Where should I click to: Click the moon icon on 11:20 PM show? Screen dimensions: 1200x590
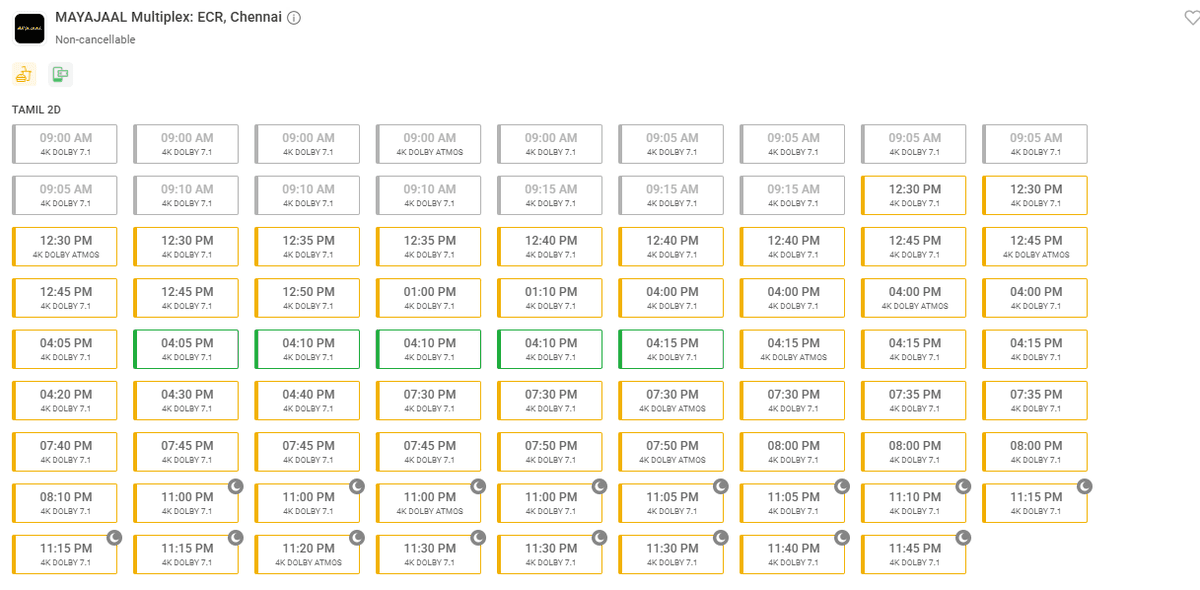[357, 537]
